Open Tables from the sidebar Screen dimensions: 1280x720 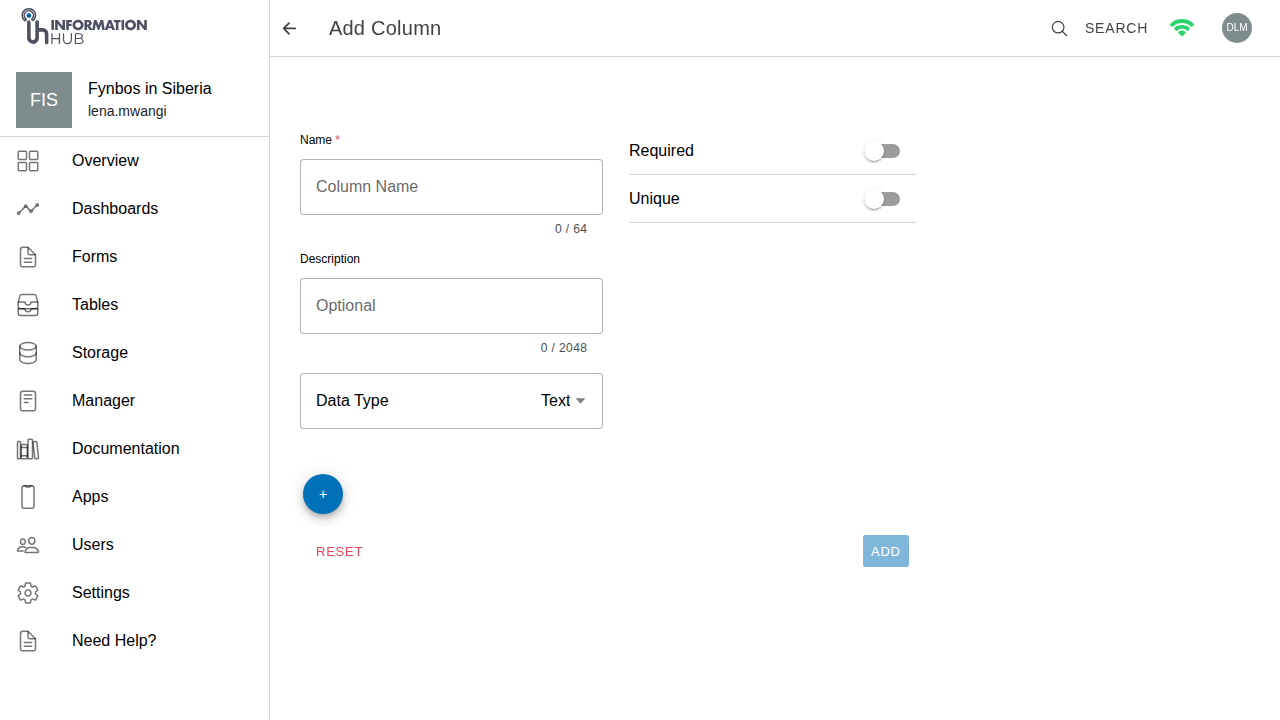tap(135, 305)
